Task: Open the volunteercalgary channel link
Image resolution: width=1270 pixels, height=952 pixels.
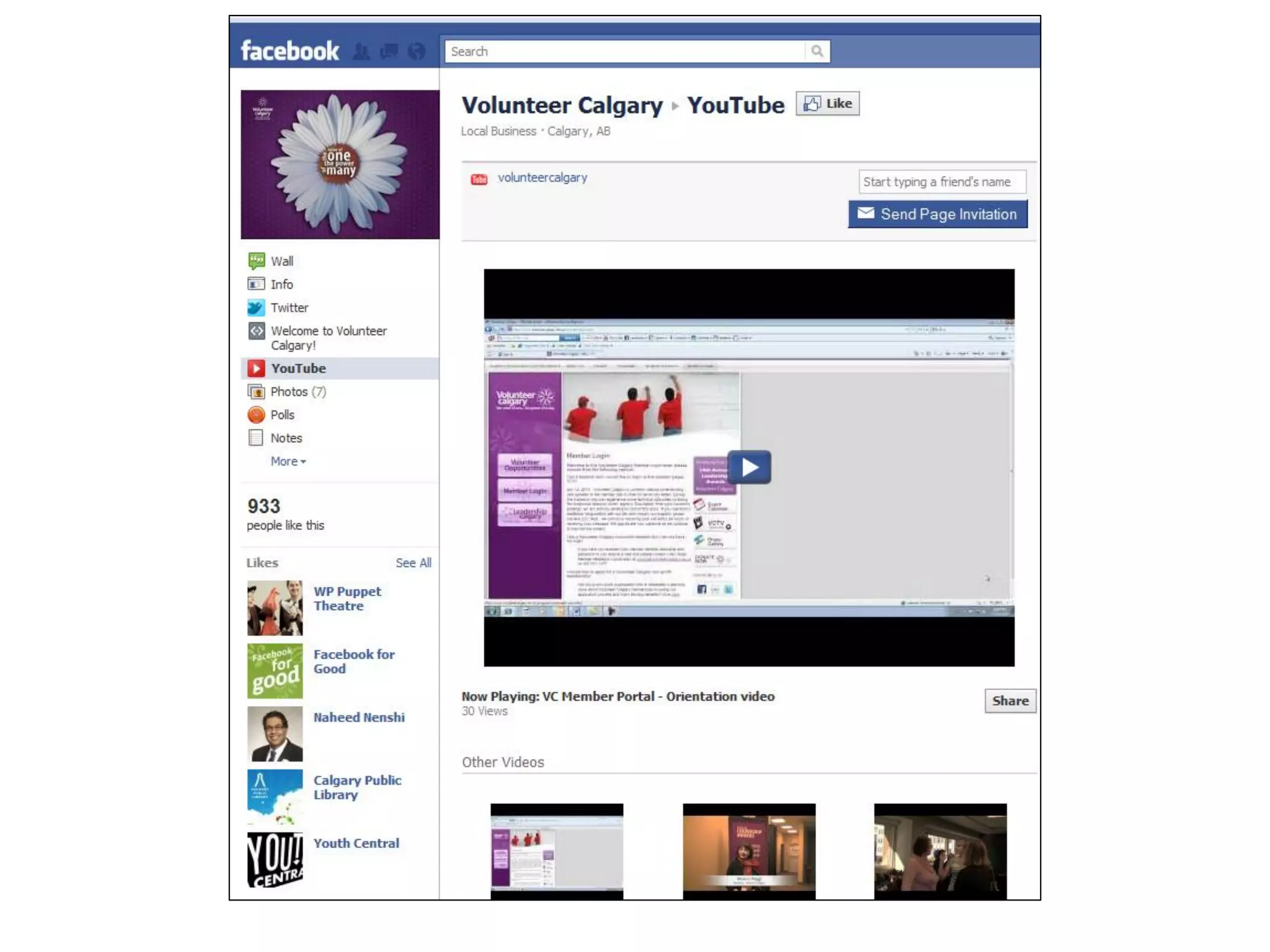Action: tap(542, 178)
